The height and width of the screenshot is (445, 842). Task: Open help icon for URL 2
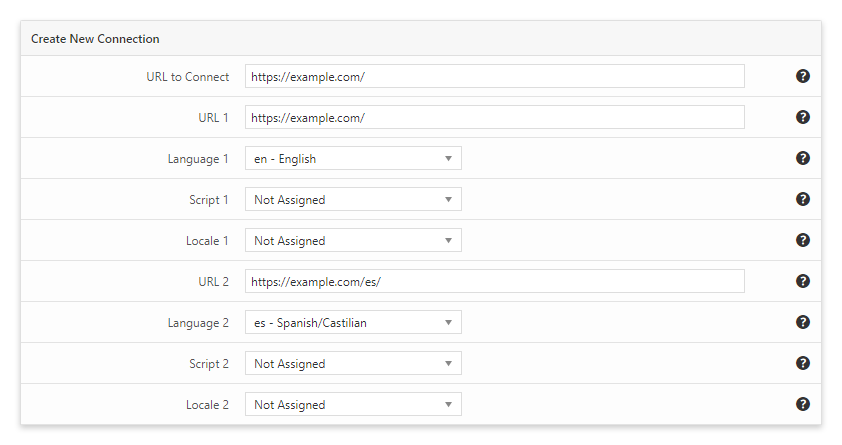[x=803, y=281]
